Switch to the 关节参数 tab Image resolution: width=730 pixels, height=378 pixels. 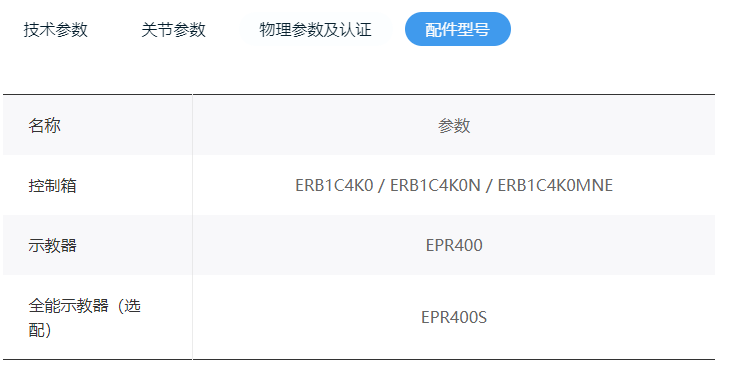(x=174, y=30)
